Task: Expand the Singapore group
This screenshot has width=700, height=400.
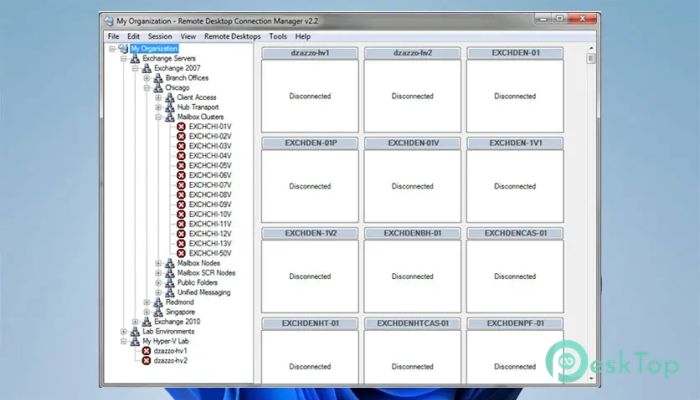Action: (x=147, y=312)
